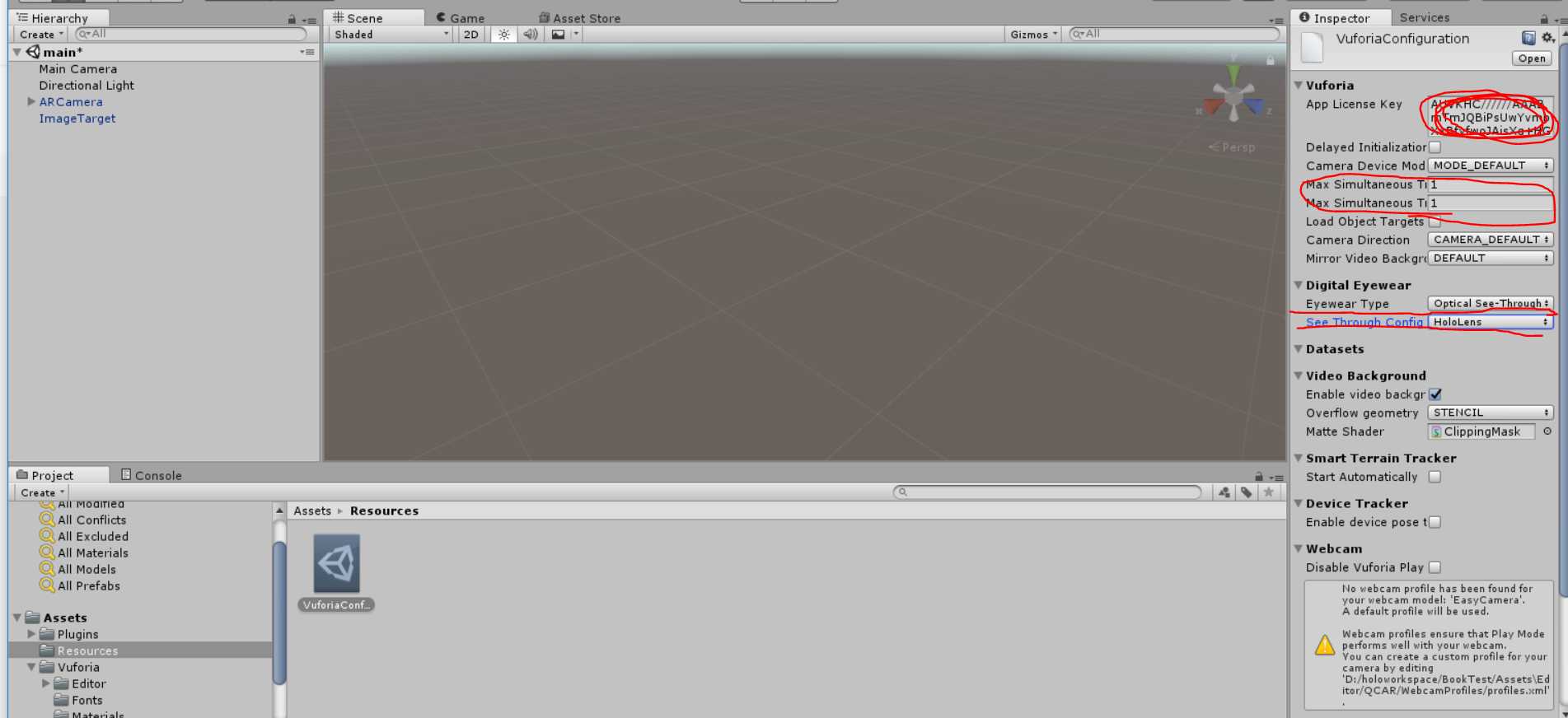Select the ClippingMask object picker circle
This screenshot has width=1568, height=718.
coord(1547,431)
